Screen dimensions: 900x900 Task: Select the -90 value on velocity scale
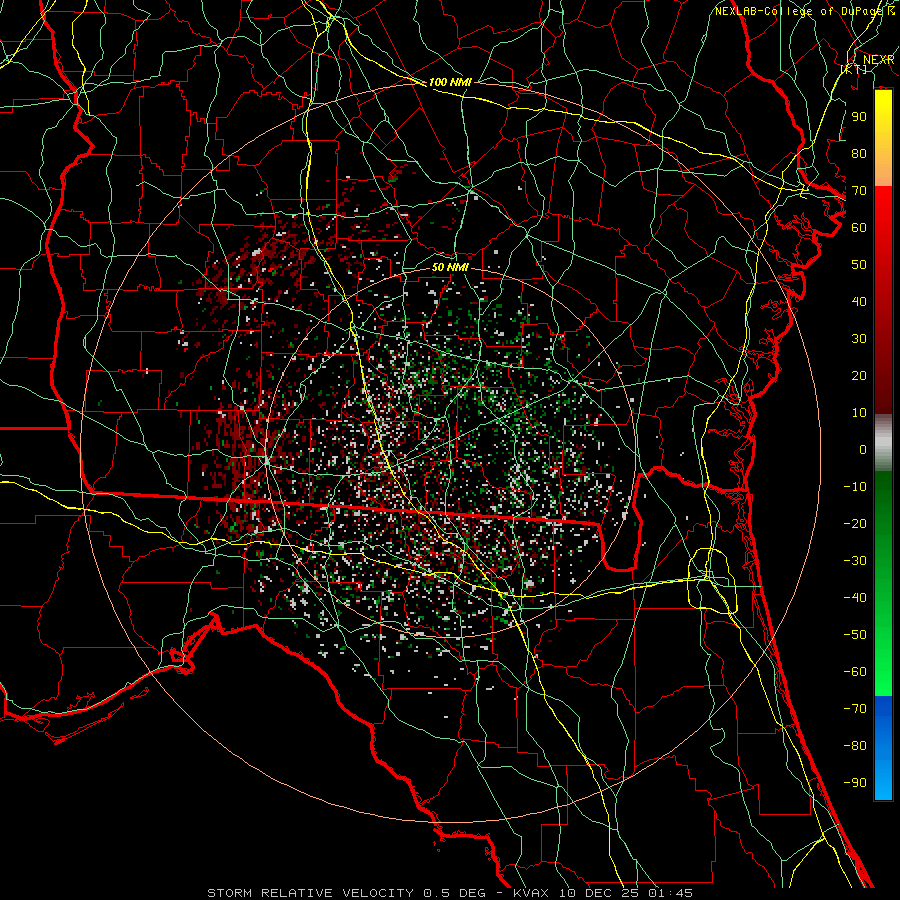[x=855, y=783]
